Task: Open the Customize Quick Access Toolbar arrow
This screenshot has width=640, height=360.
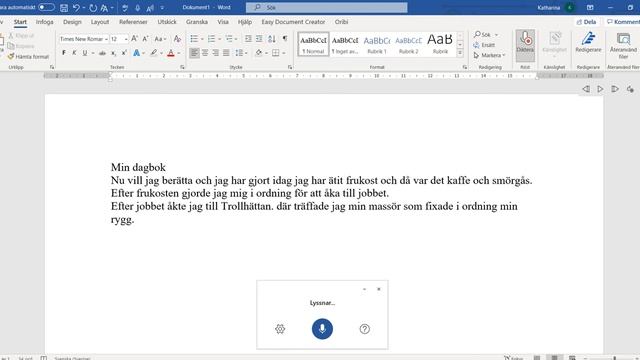Action: pyautogui.click(x=162, y=7)
